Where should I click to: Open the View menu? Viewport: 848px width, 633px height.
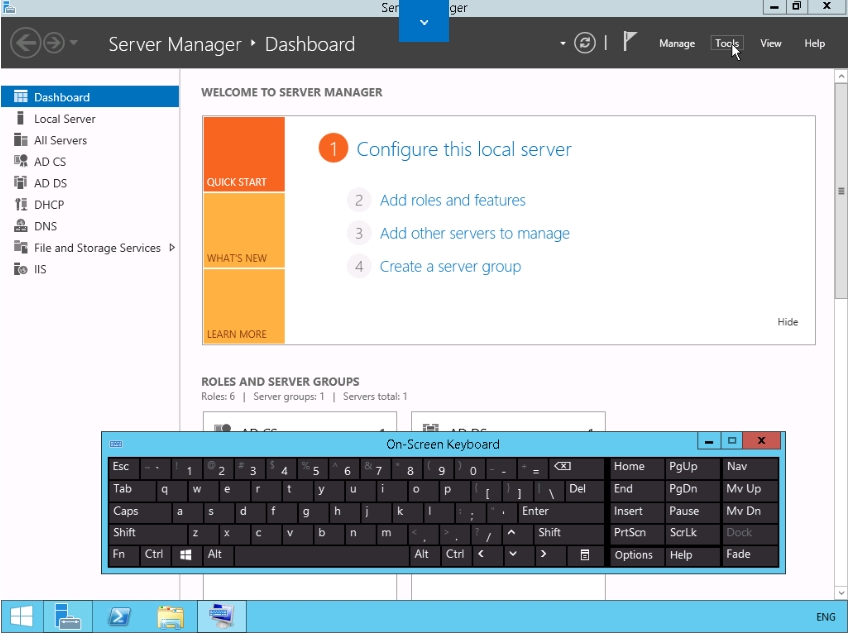point(771,43)
